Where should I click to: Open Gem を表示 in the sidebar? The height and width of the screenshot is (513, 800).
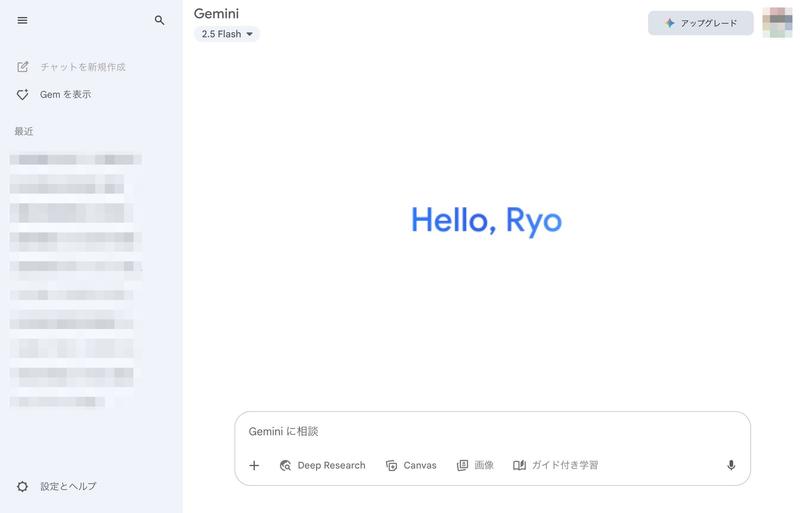click(65, 94)
